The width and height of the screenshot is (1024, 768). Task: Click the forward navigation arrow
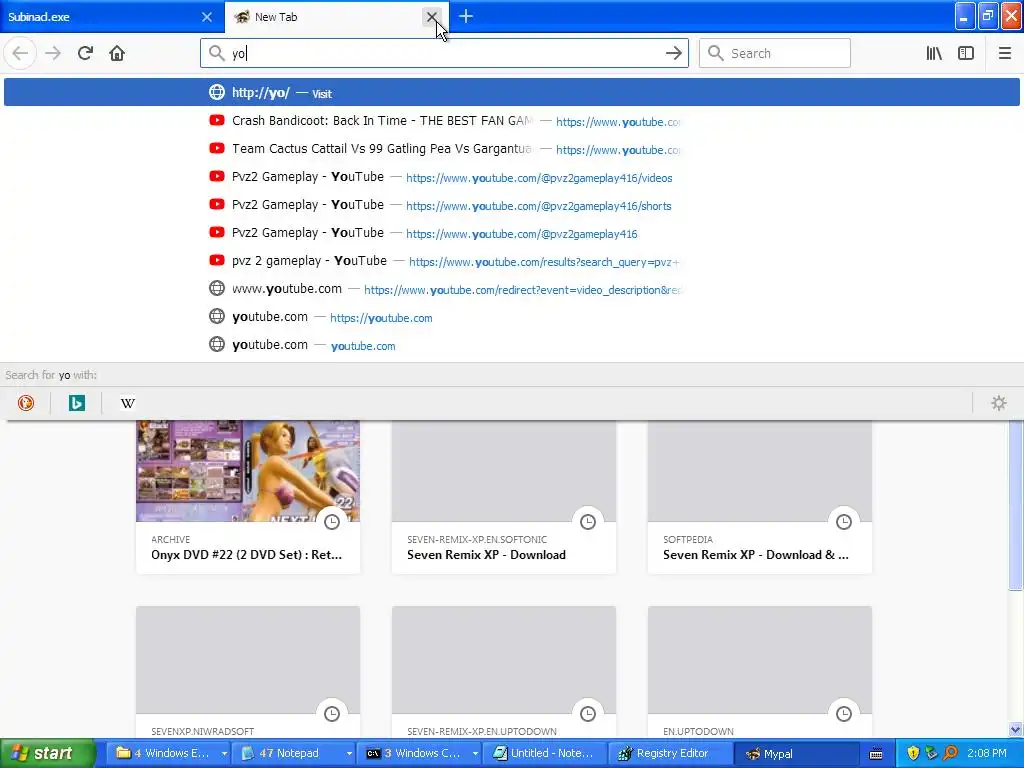coord(53,54)
